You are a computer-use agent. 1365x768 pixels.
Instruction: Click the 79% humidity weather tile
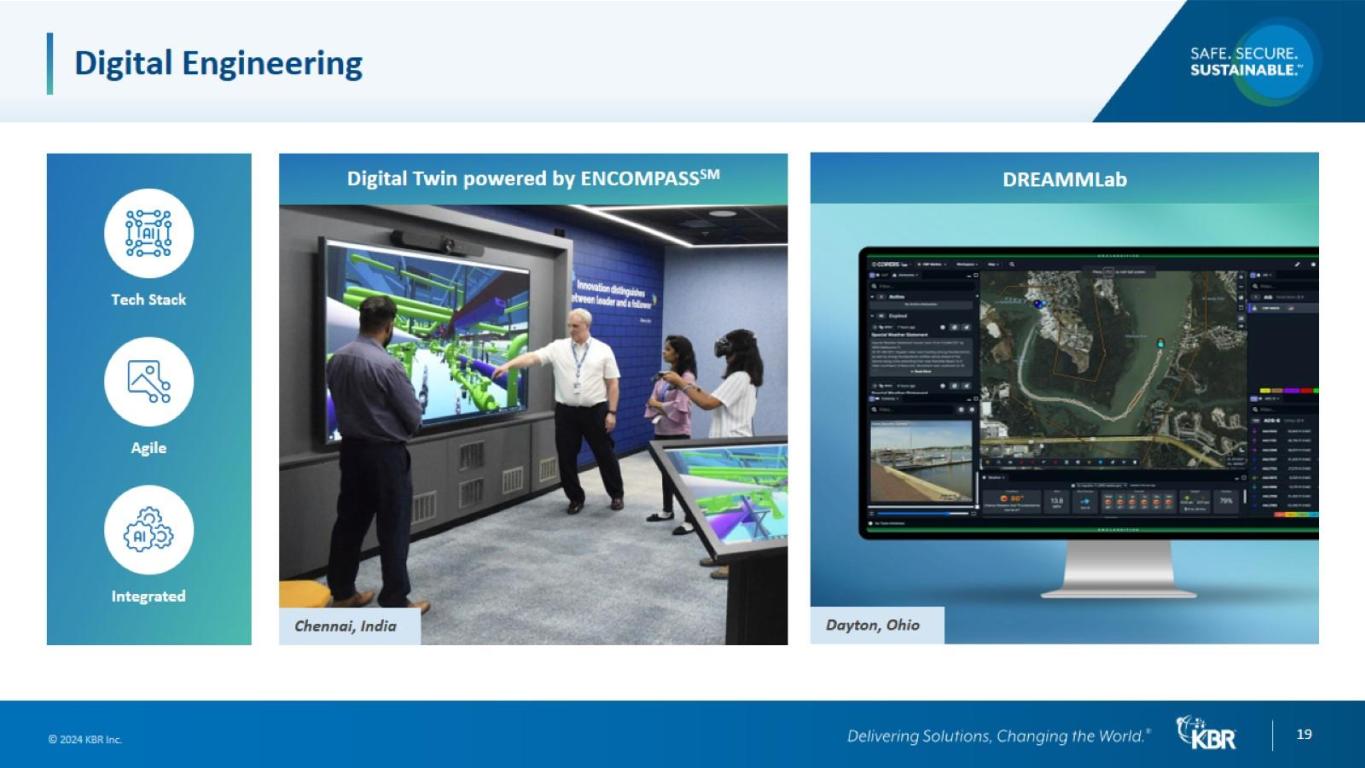(1226, 502)
